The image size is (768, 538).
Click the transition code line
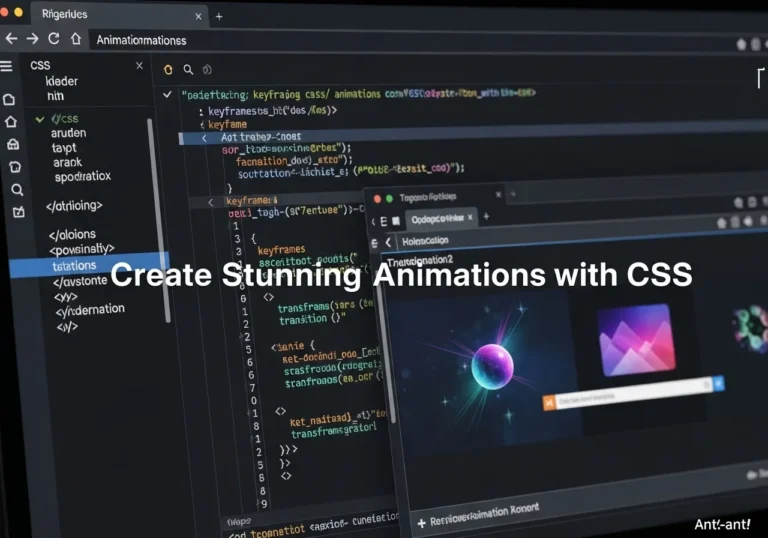312,319
